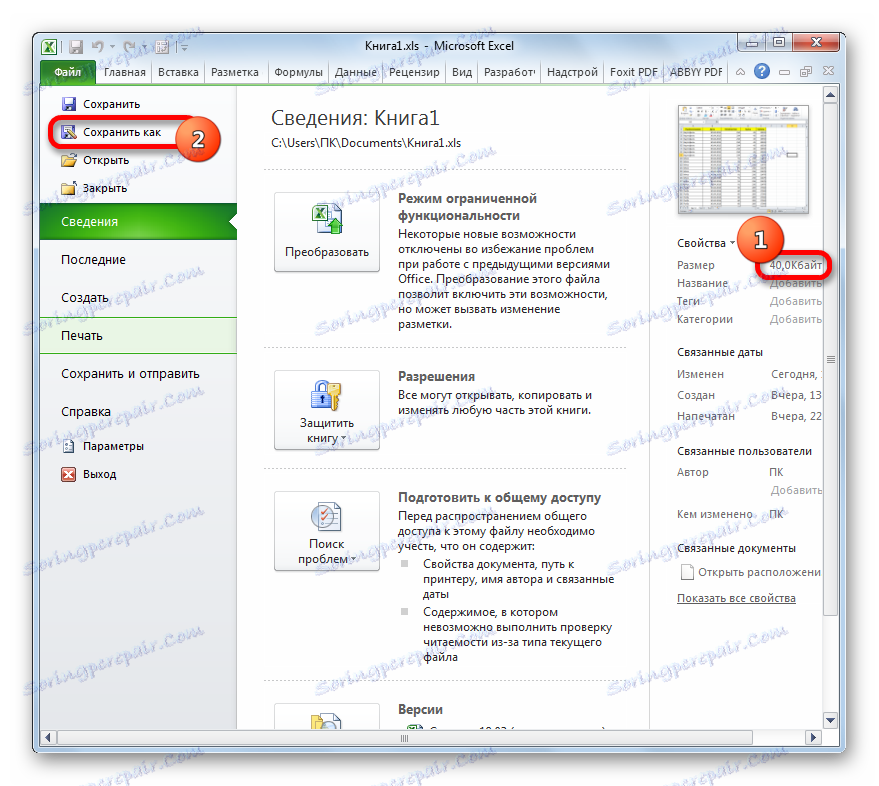The height and width of the screenshot is (786, 879).
Task: Switch to the Надстройки ribbon tab
Action: pyautogui.click(x=572, y=72)
